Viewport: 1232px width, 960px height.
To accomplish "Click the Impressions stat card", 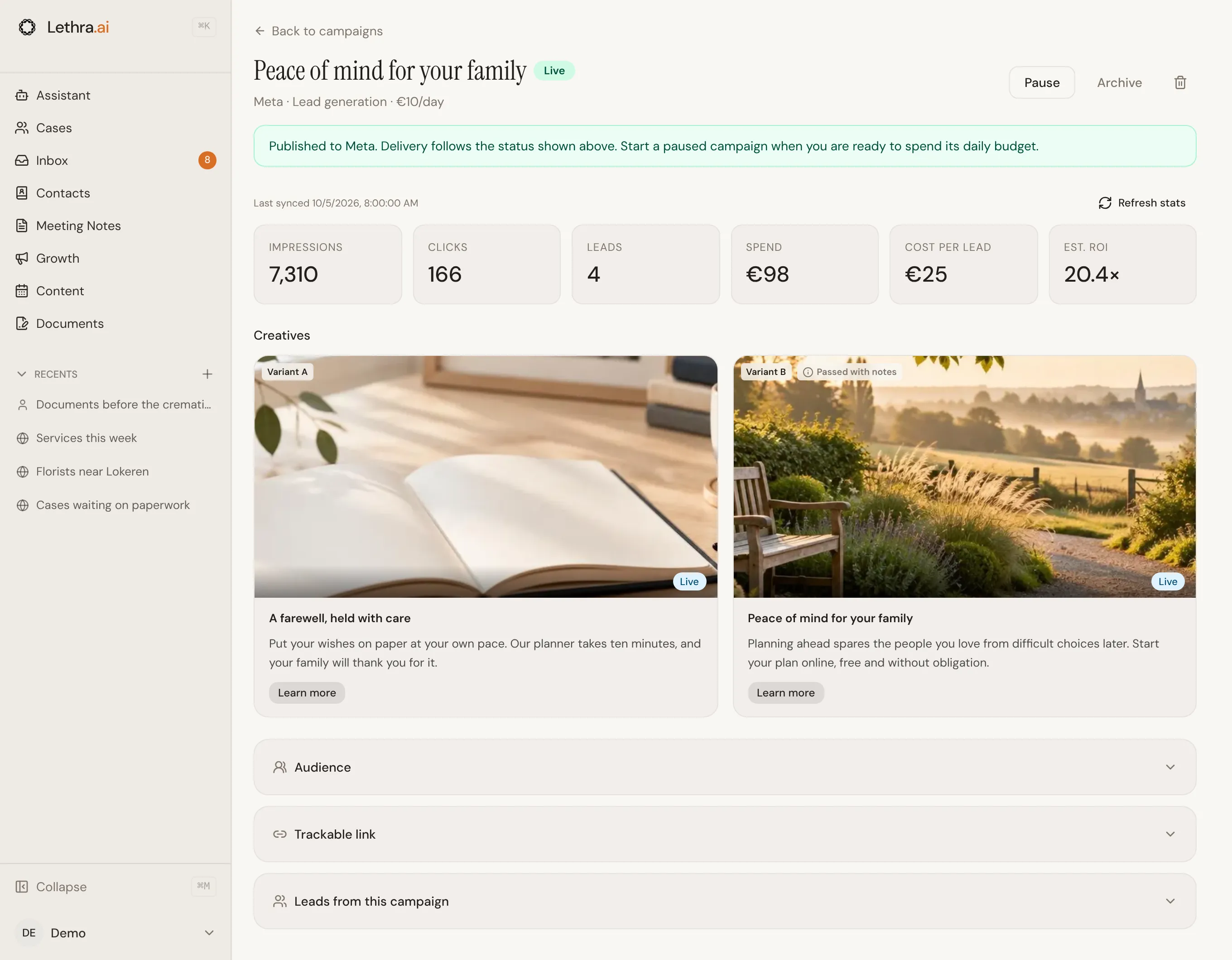I will (328, 264).
